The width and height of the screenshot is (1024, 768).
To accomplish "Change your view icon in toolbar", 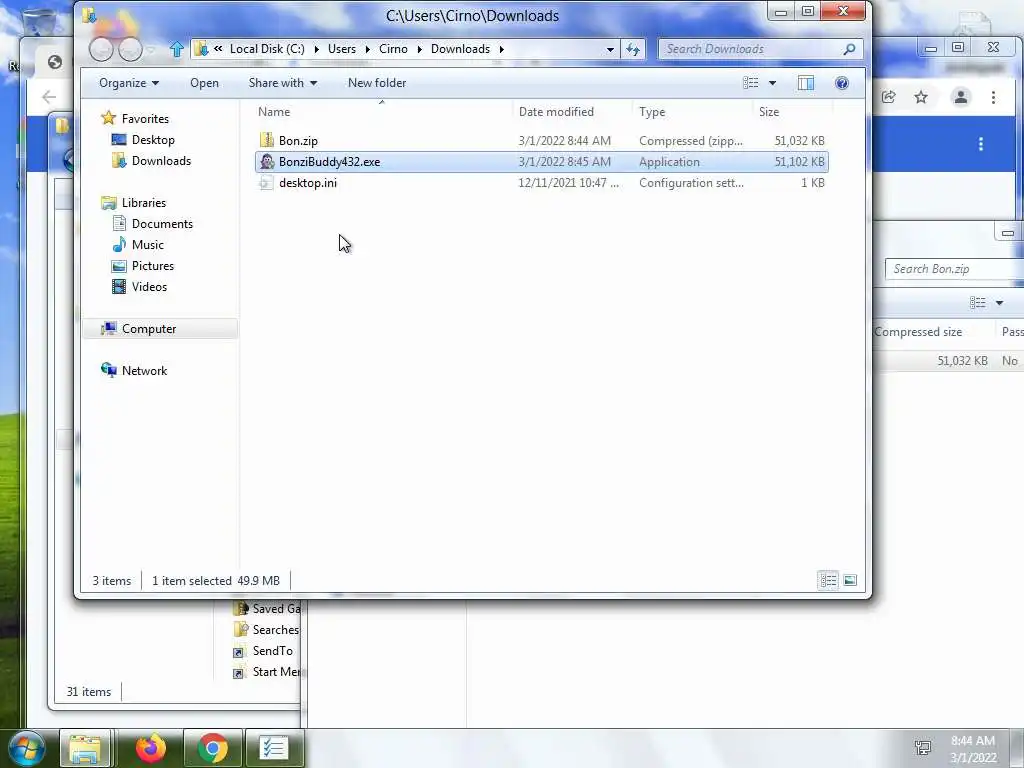I will (x=751, y=83).
